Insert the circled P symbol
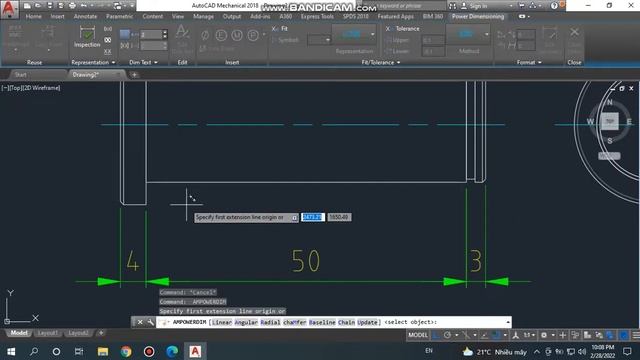Image resolution: width=640 pixels, height=360 pixels. click(x=253, y=36)
